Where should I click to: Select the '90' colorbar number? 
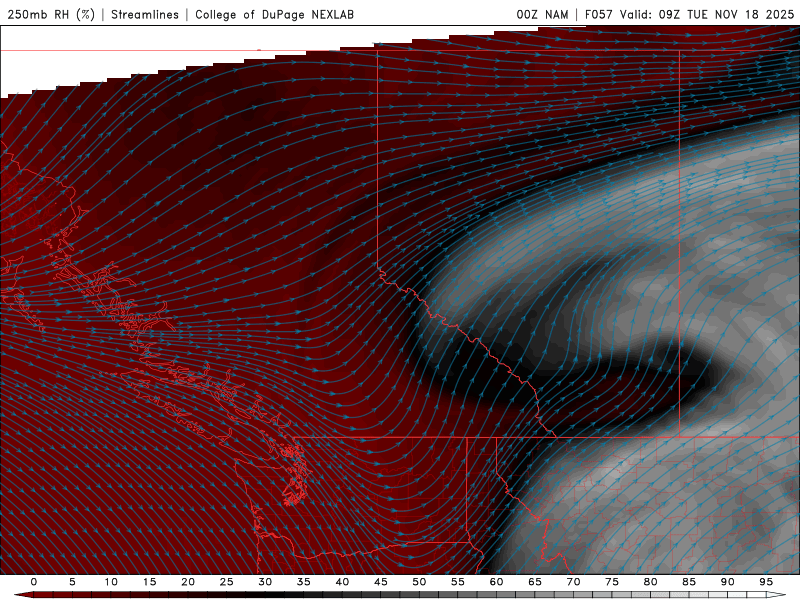727,582
